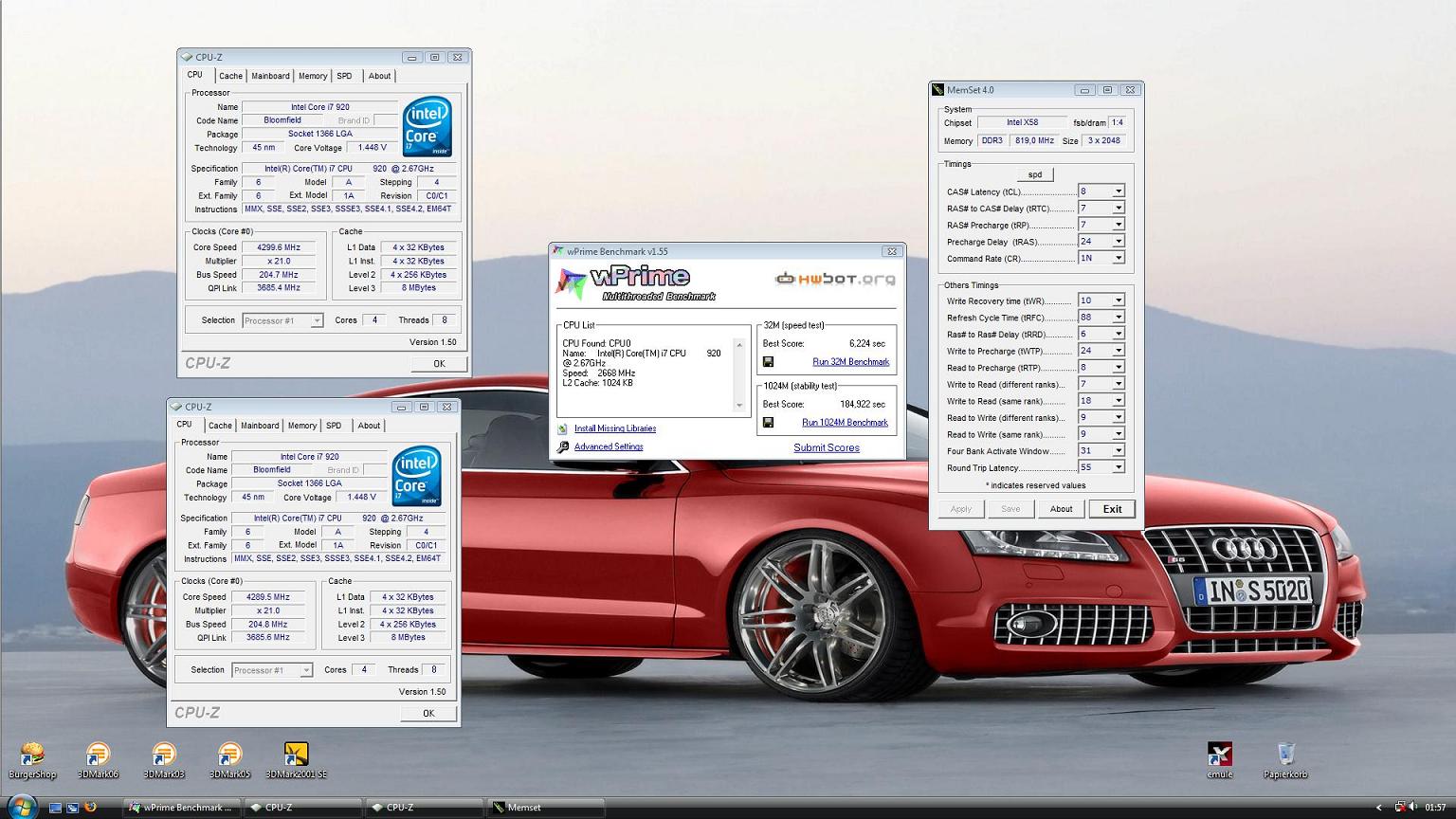Open RAS# to CAS# Delay dropdown
The height and width of the screenshot is (819, 1456).
[x=1119, y=209]
